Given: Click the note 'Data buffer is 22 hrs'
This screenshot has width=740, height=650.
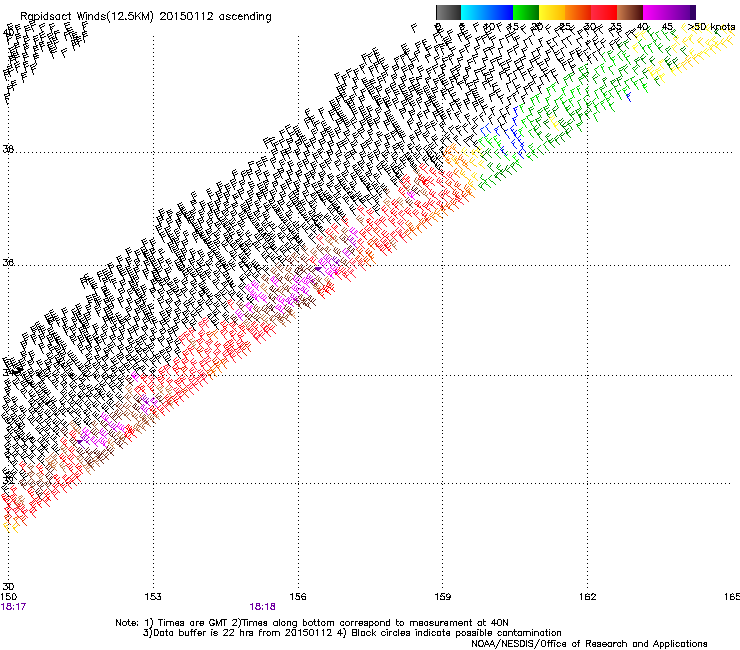Looking at the screenshot, I should tap(204, 633).
